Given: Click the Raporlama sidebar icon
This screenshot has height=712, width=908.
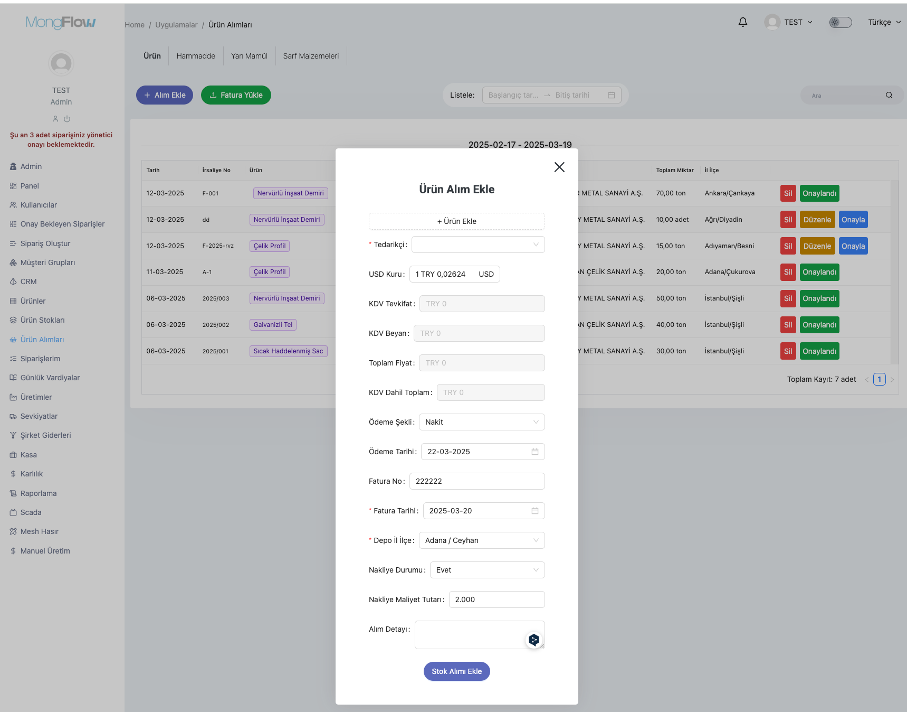Looking at the screenshot, I should [x=13, y=493].
